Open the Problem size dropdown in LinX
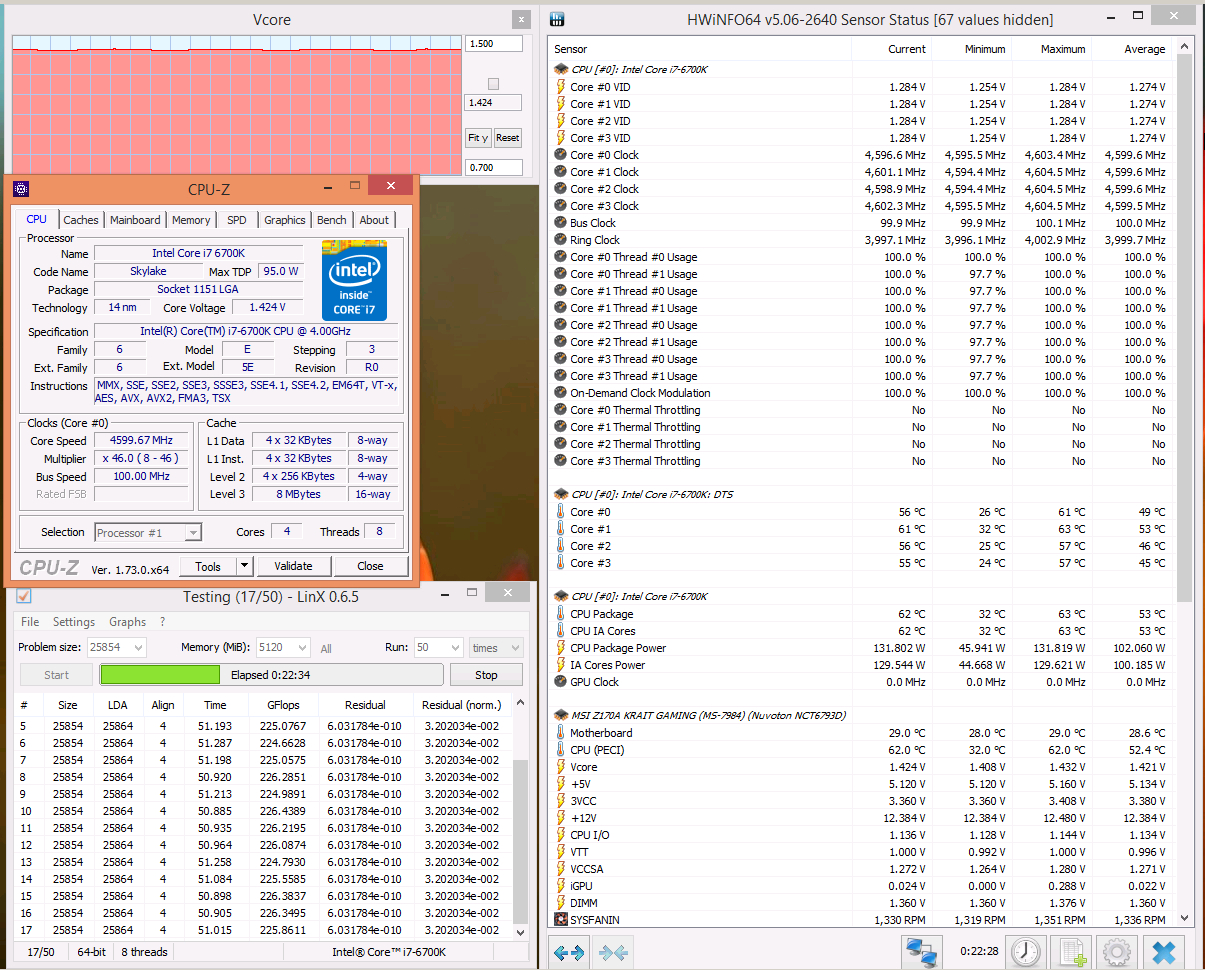This screenshot has width=1205, height=971. coord(137,647)
